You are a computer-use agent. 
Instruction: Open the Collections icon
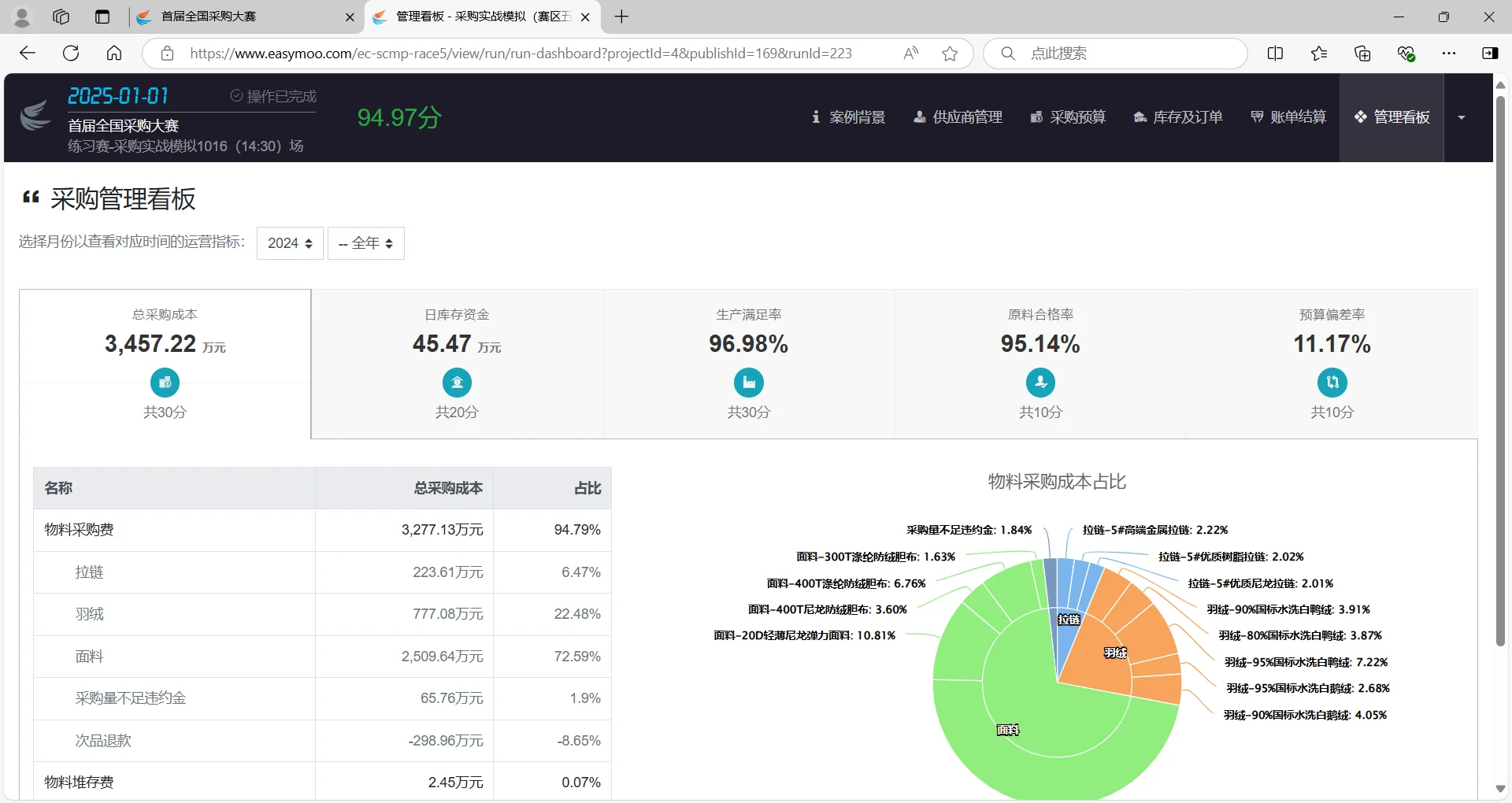[1362, 54]
